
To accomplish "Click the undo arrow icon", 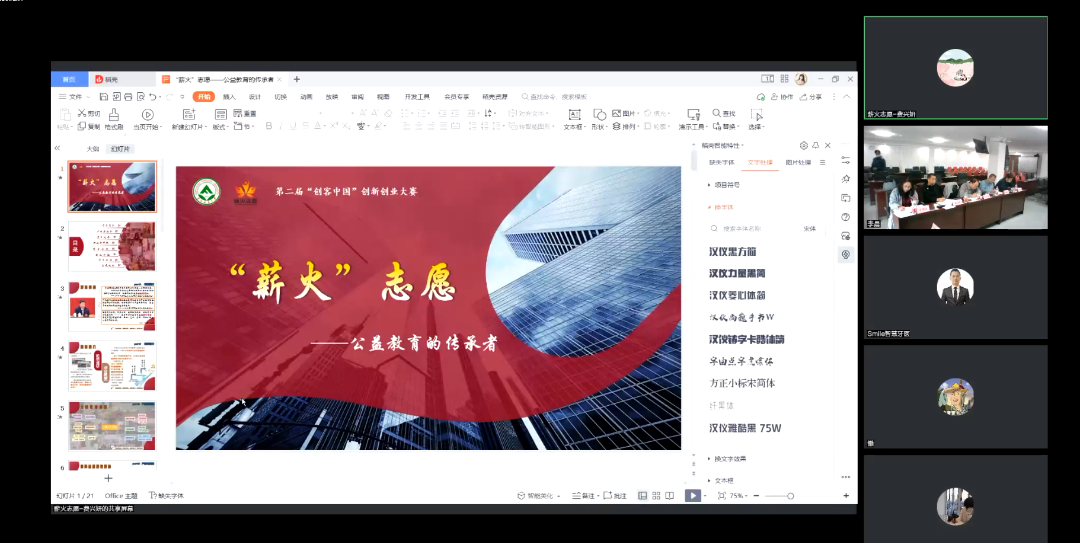I will click(153, 97).
